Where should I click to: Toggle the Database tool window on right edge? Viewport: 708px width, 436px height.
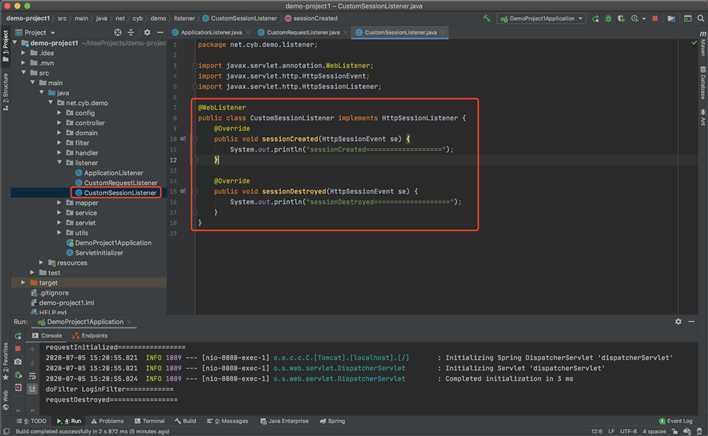coord(703,83)
